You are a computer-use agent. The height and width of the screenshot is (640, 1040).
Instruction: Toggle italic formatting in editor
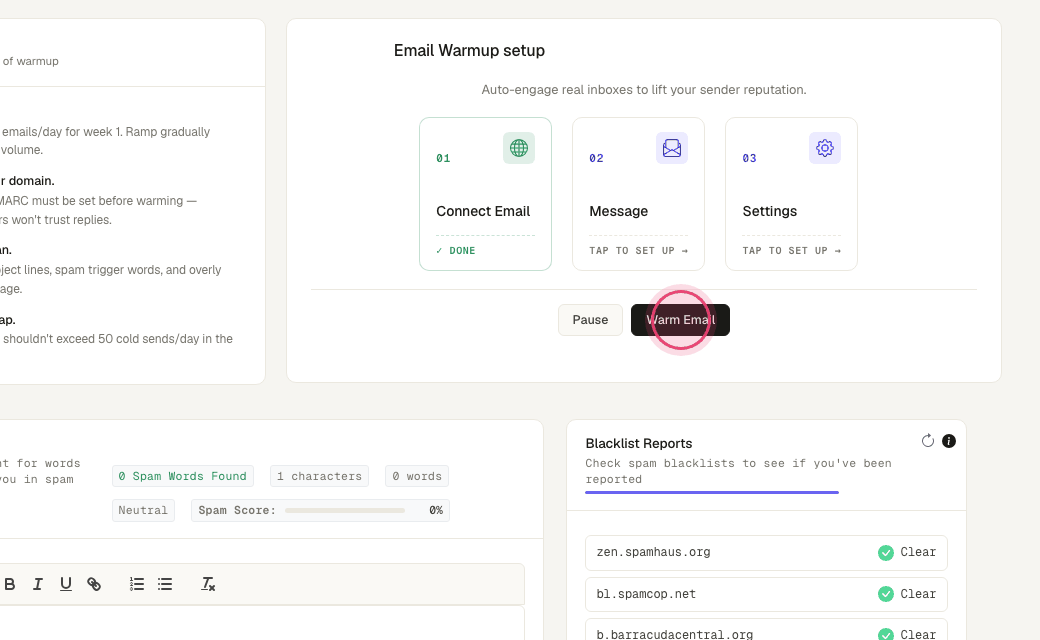[38, 584]
